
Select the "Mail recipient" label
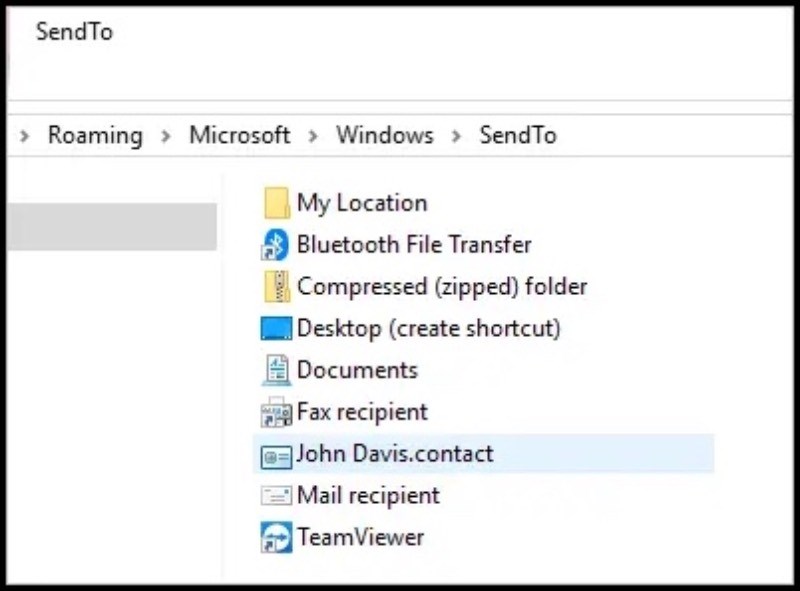coord(368,496)
